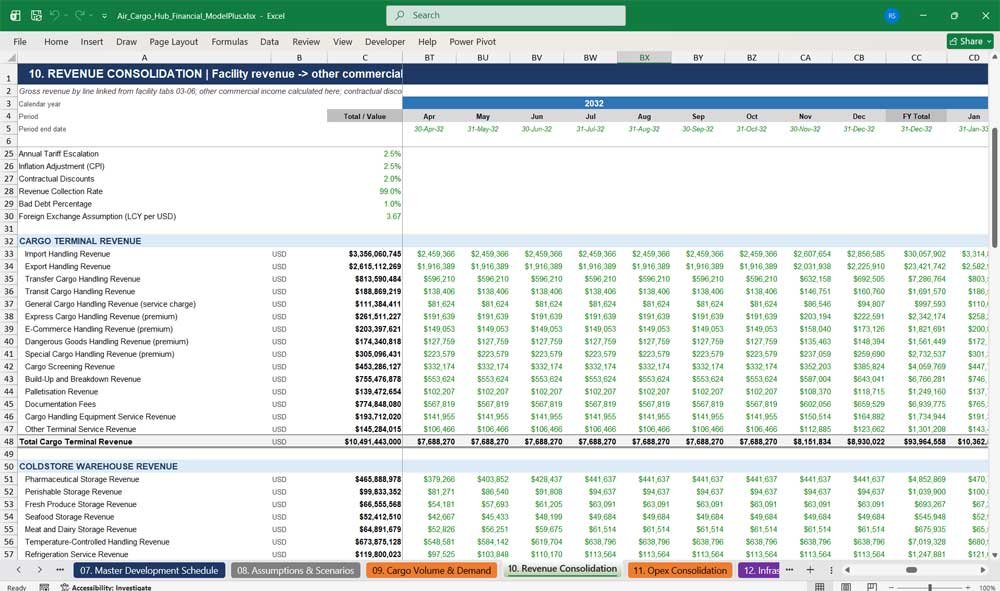Open 09. Cargo Volume & Demand sheet

pos(432,571)
